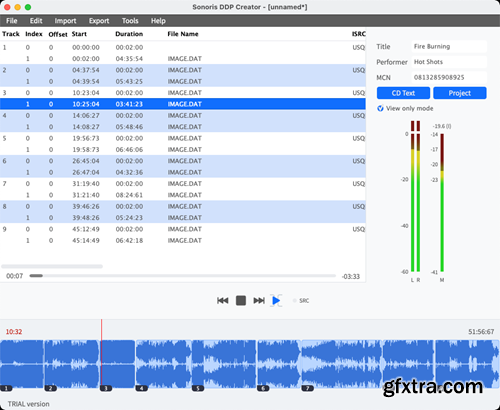This screenshot has height=410, width=500.
Task: Click the Project button
Action: [460, 93]
